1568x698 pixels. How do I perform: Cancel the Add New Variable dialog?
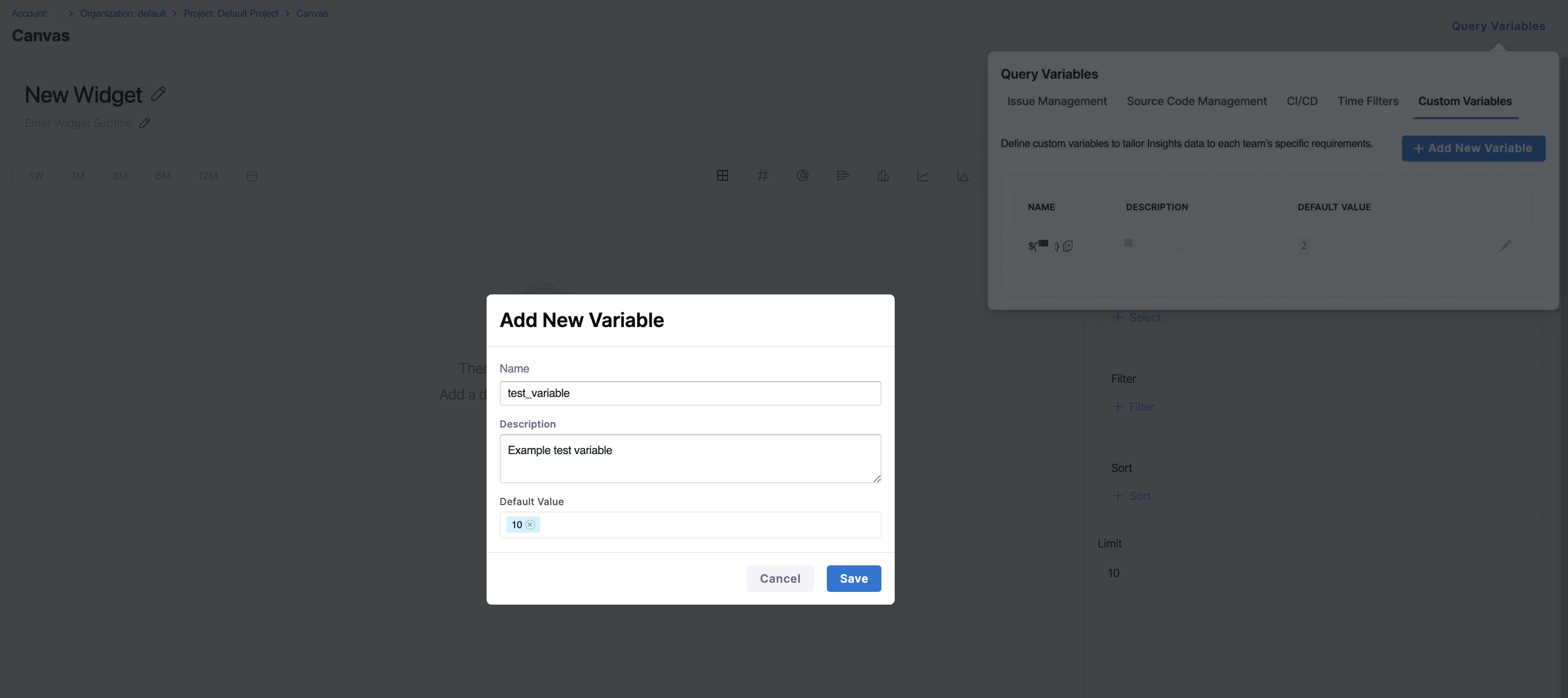[x=779, y=578]
